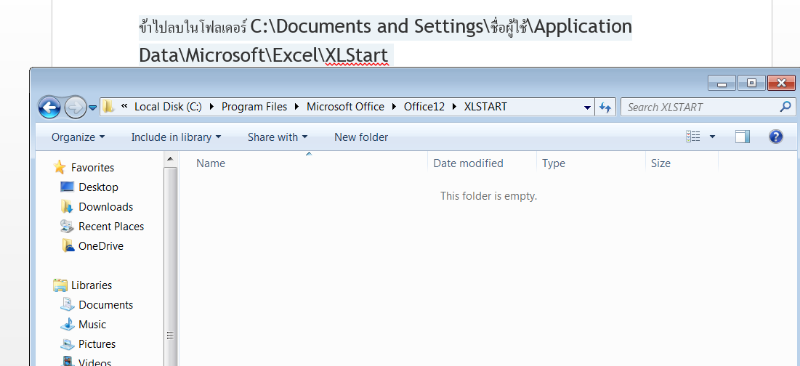This screenshot has width=800, height=366.
Task: Create a New folder
Action: point(361,137)
